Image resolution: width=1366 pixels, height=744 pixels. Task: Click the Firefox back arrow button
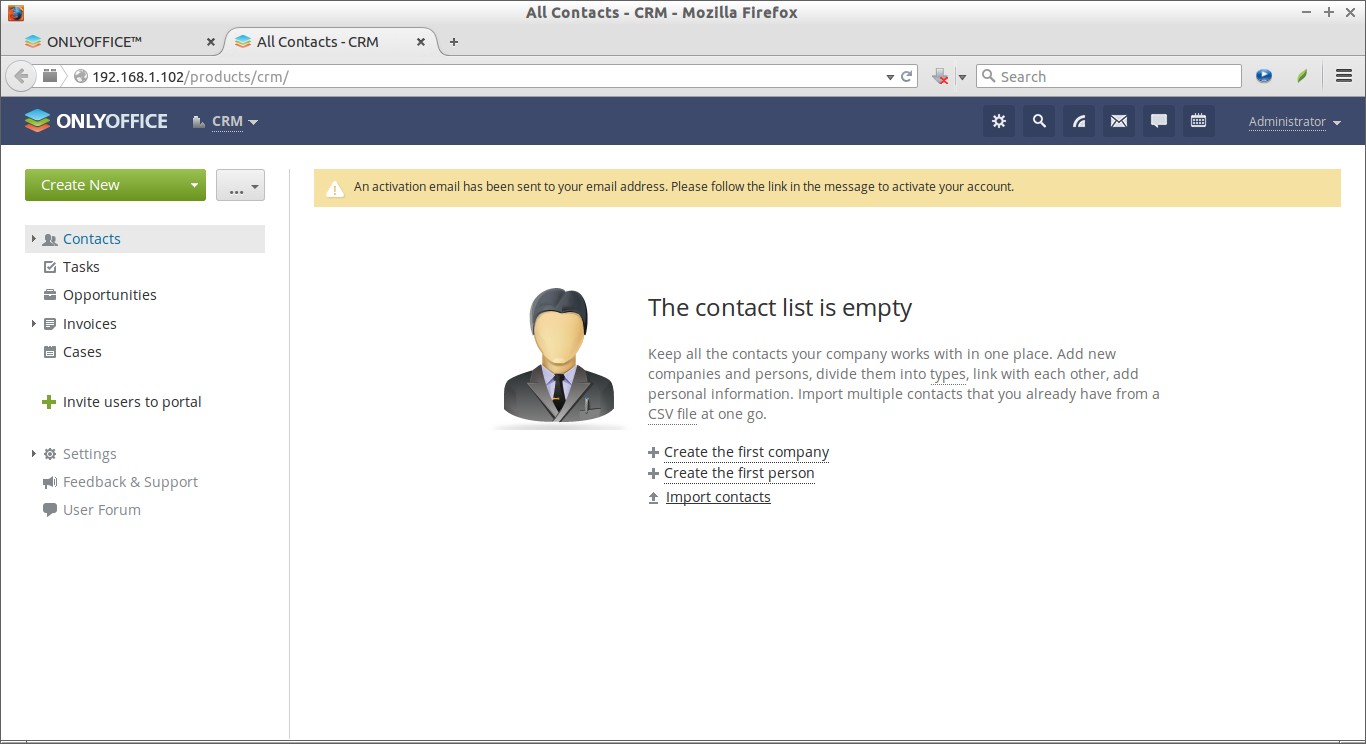(x=21, y=76)
